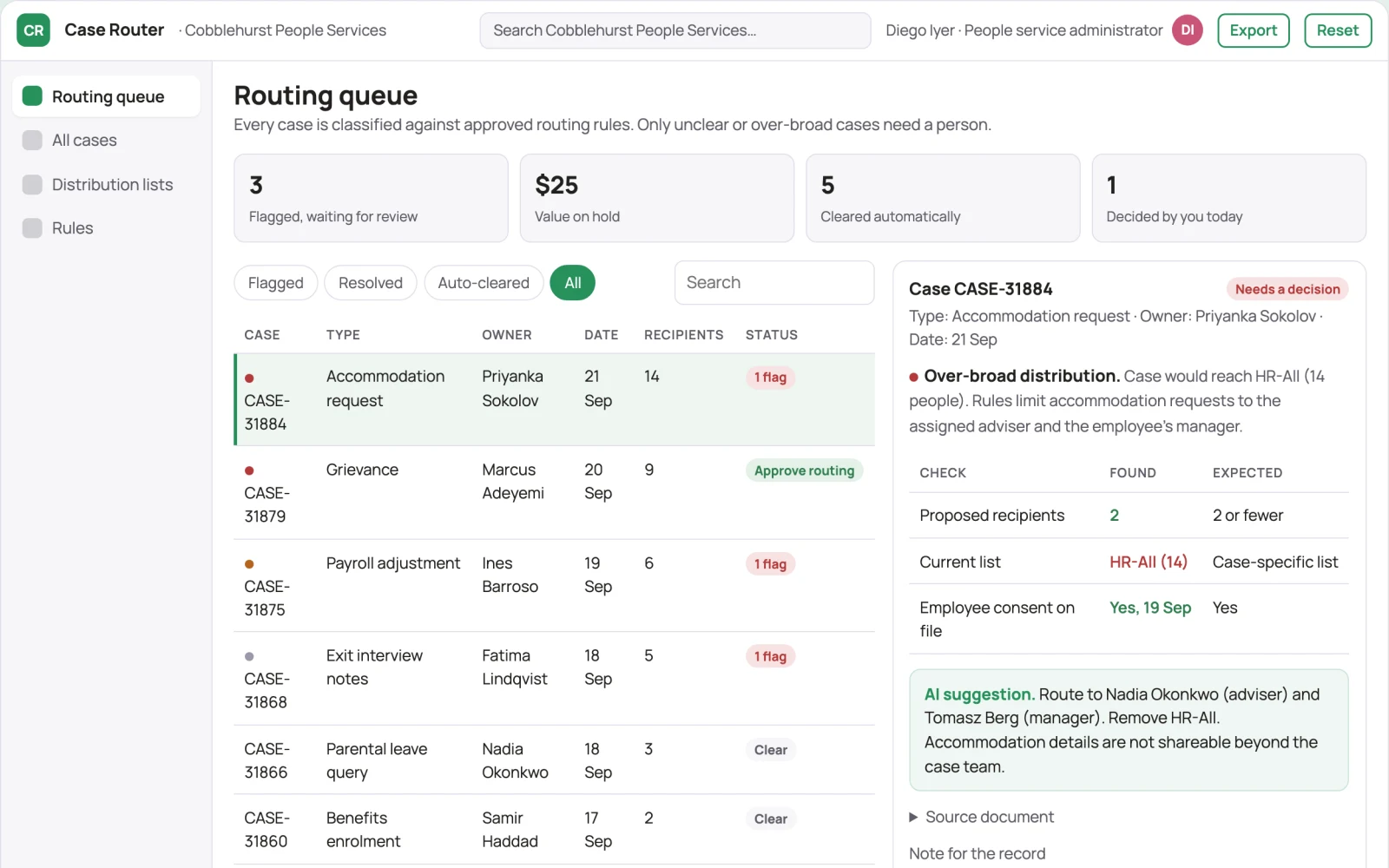Image resolution: width=1389 pixels, height=868 pixels.
Task: Open the 1 flag badge on CASE-31884
Action: tap(770, 378)
